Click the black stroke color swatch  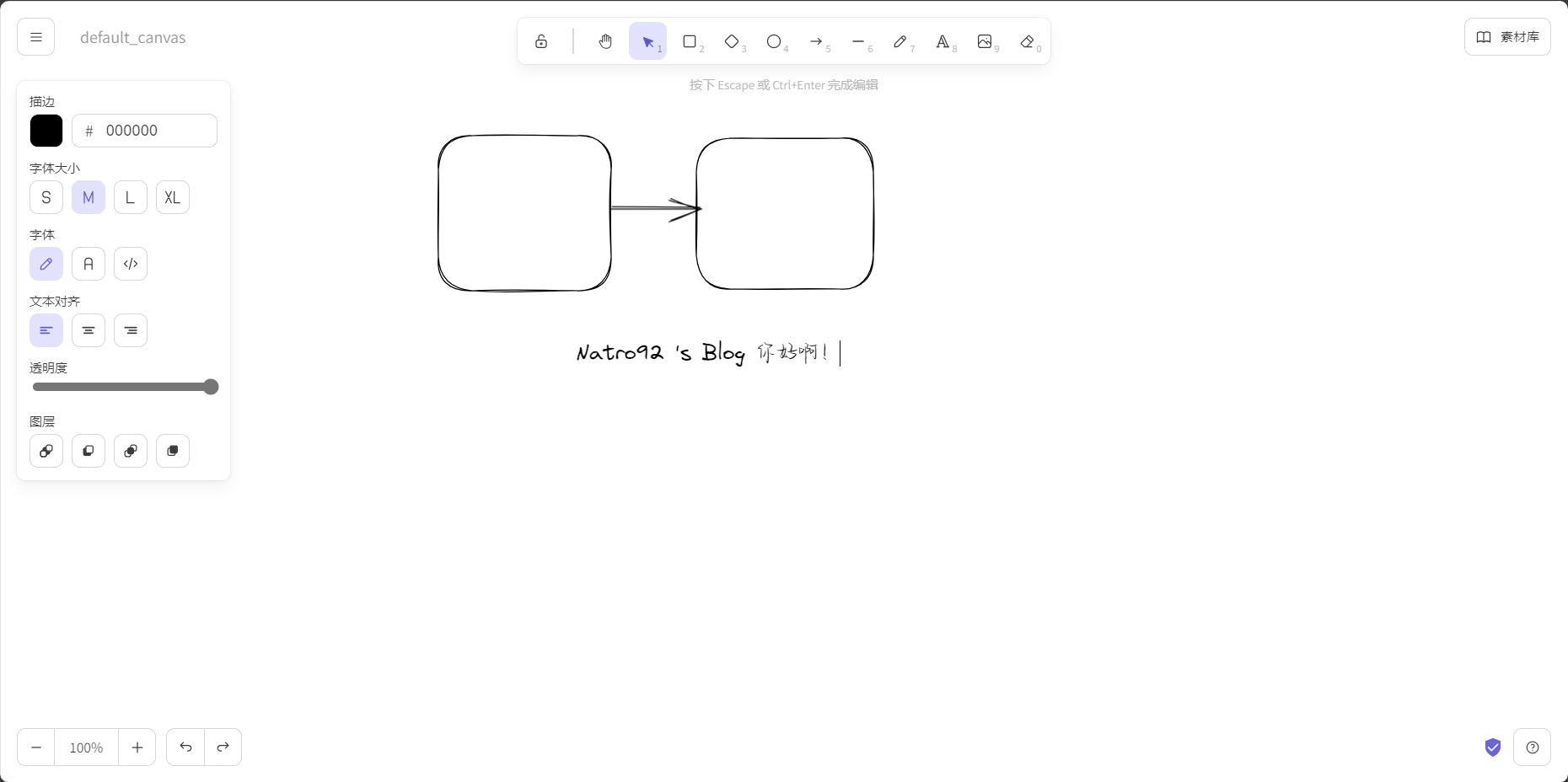(46, 131)
